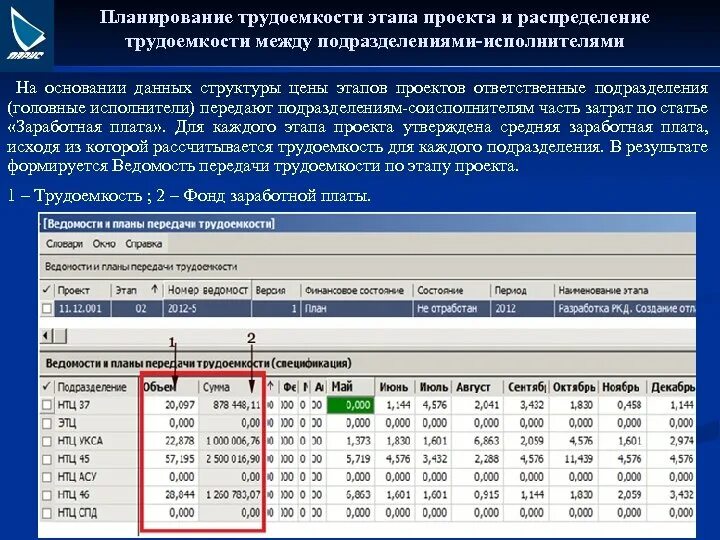
Task: Click the Подразделение column header
Action: coord(96,387)
